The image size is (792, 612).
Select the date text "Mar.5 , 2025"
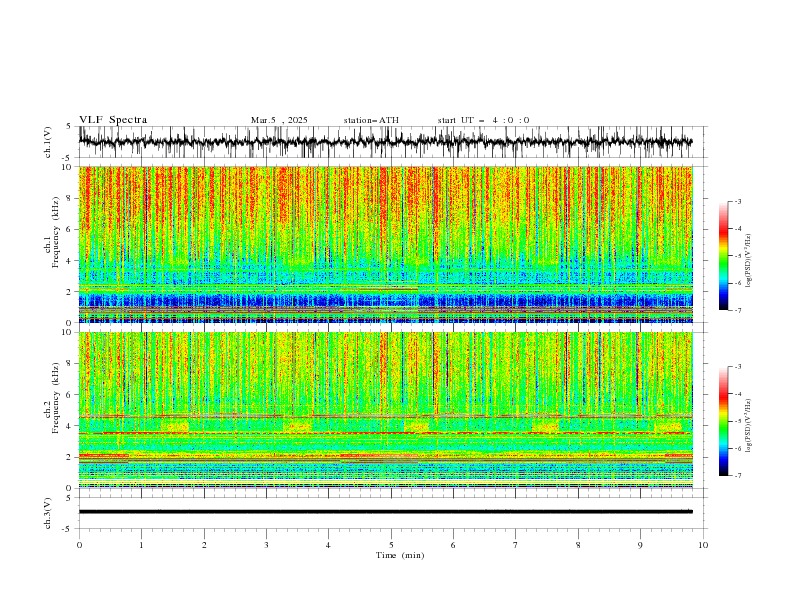pyautogui.click(x=279, y=120)
